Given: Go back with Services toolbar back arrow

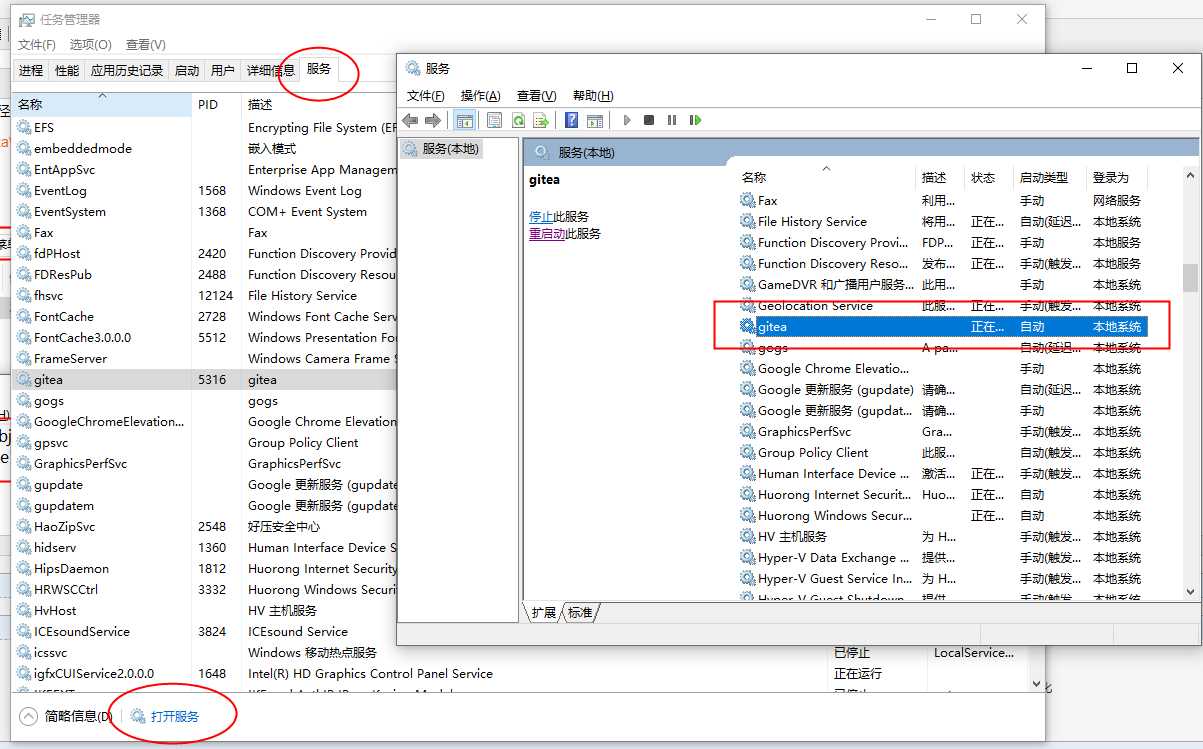Looking at the screenshot, I should [x=410, y=120].
